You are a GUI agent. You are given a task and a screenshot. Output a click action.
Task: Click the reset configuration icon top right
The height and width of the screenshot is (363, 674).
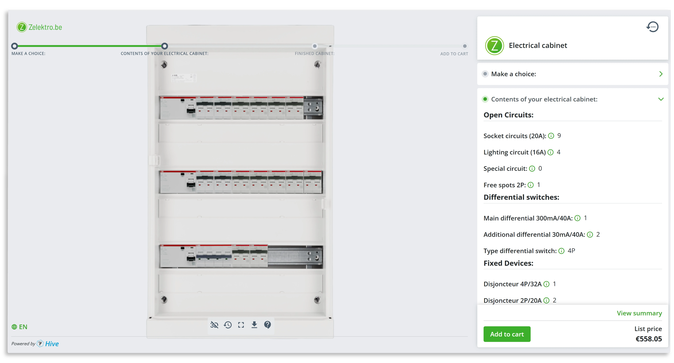(653, 27)
